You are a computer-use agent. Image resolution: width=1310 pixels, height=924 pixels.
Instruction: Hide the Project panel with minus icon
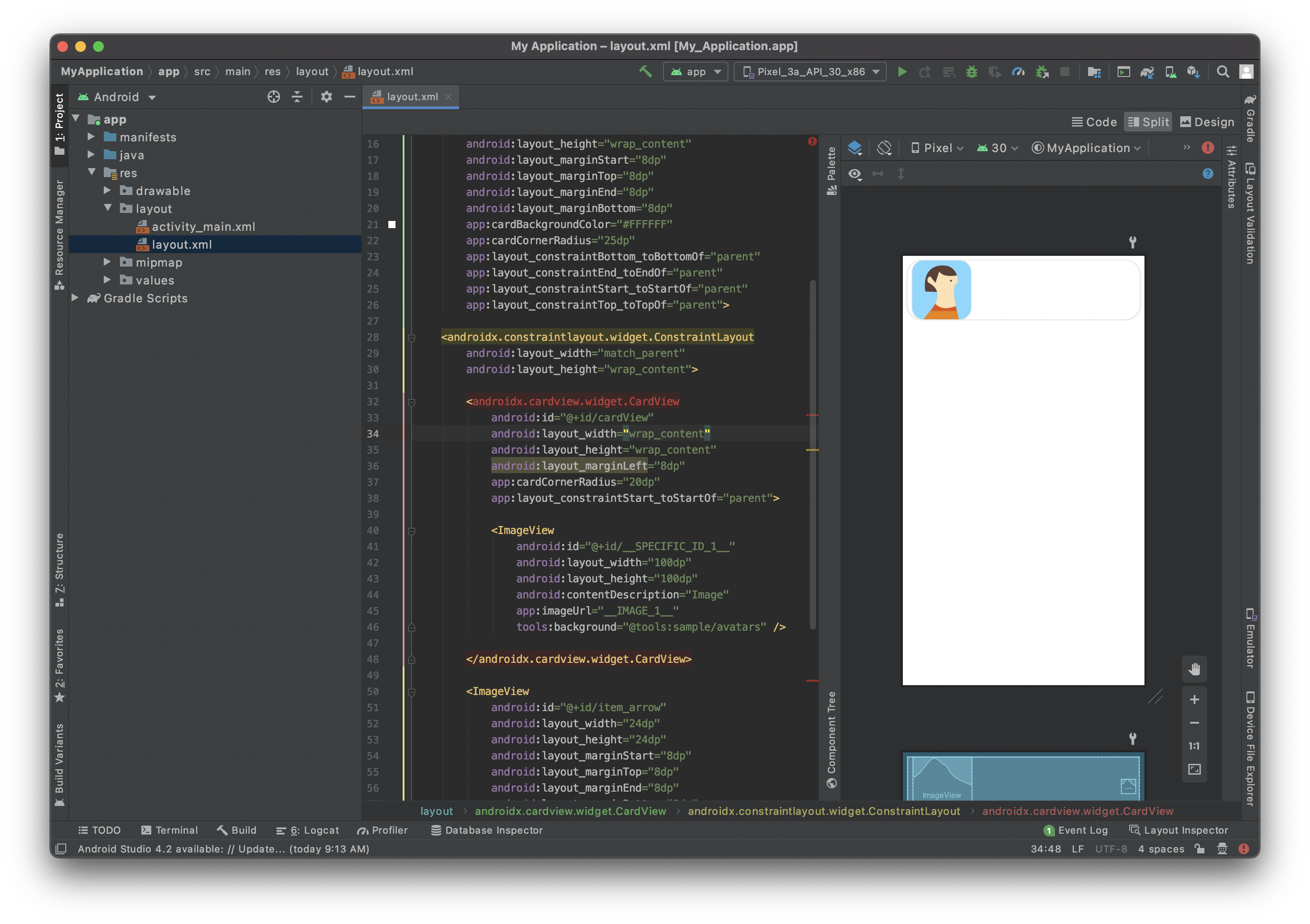pos(350,97)
